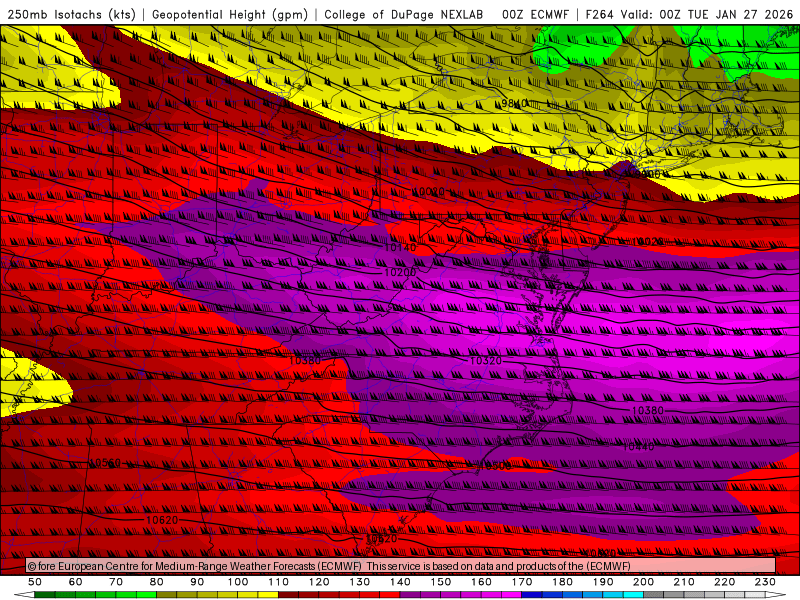This screenshot has height=600, width=800.
Task: Click the 70 knot colorbar label
Action: pyautogui.click(x=116, y=582)
